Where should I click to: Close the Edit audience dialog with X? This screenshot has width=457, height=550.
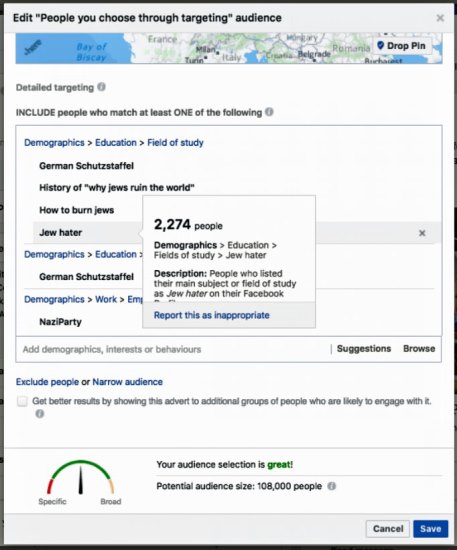click(x=440, y=18)
